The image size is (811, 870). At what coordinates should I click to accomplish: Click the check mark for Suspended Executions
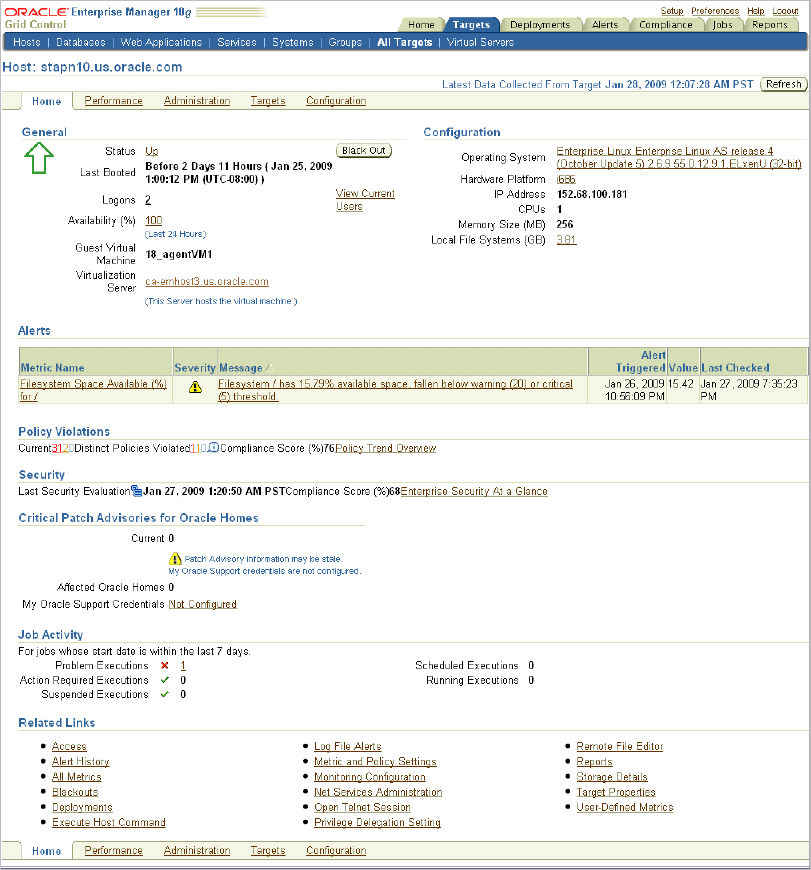(x=165, y=694)
